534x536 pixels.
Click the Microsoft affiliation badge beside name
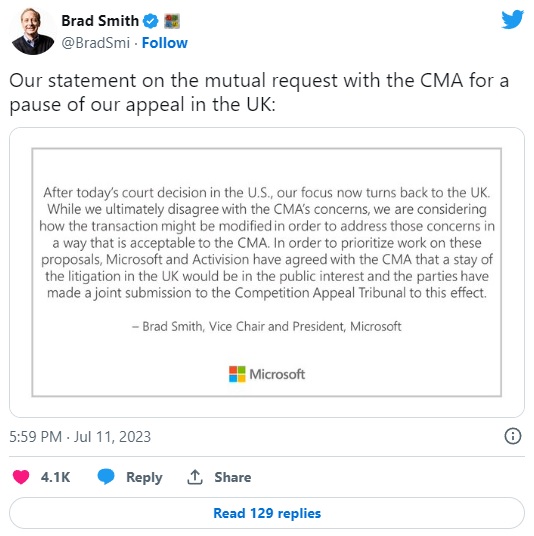pyautogui.click(x=172, y=21)
